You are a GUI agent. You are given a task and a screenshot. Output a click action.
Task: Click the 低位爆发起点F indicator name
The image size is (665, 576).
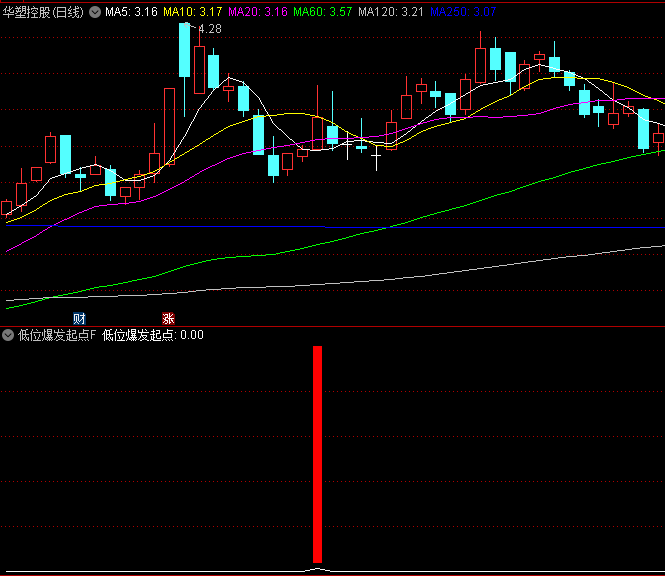[57, 335]
